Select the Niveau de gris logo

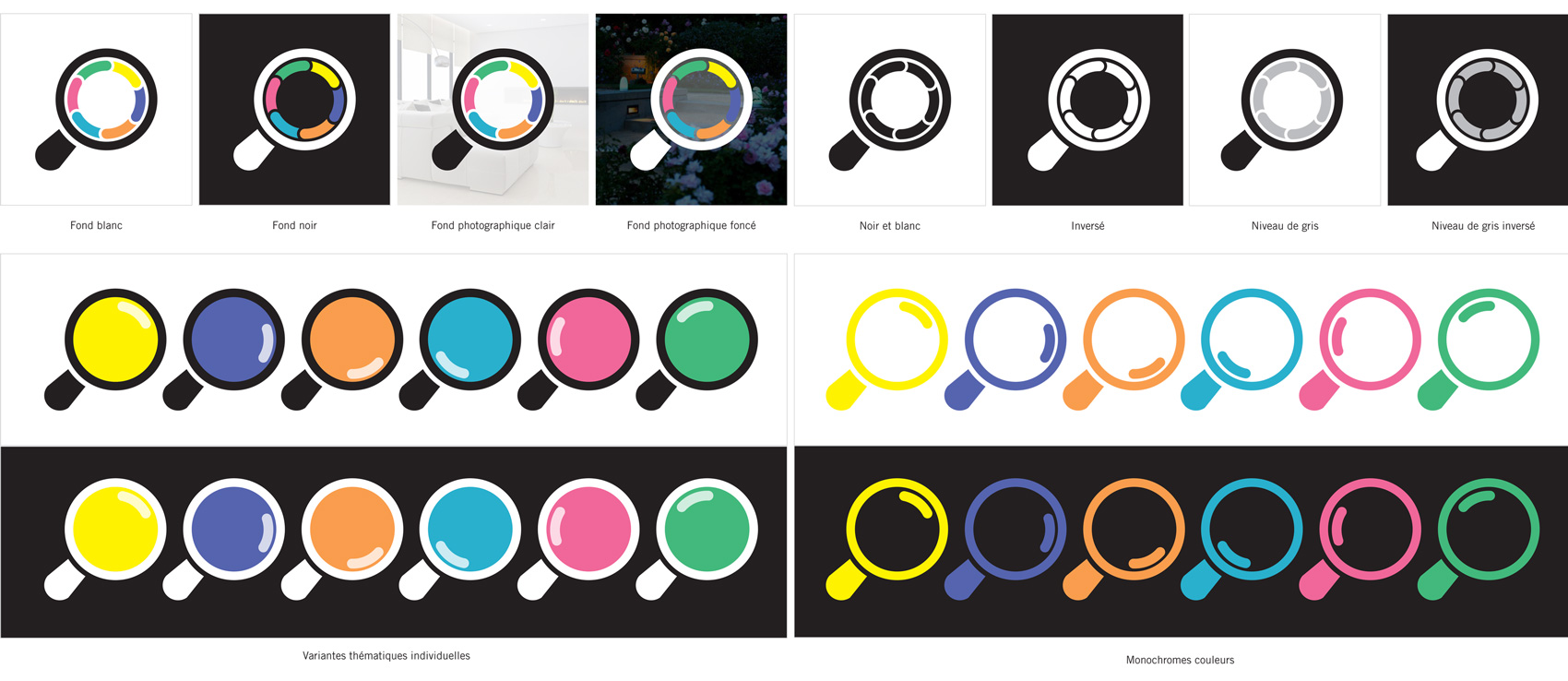coord(1285,109)
